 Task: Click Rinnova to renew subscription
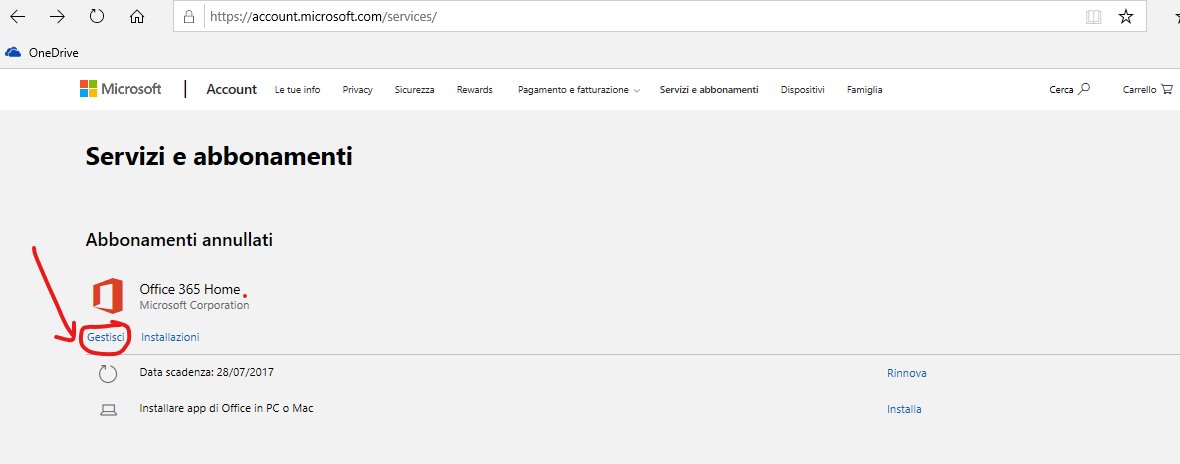(906, 373)
